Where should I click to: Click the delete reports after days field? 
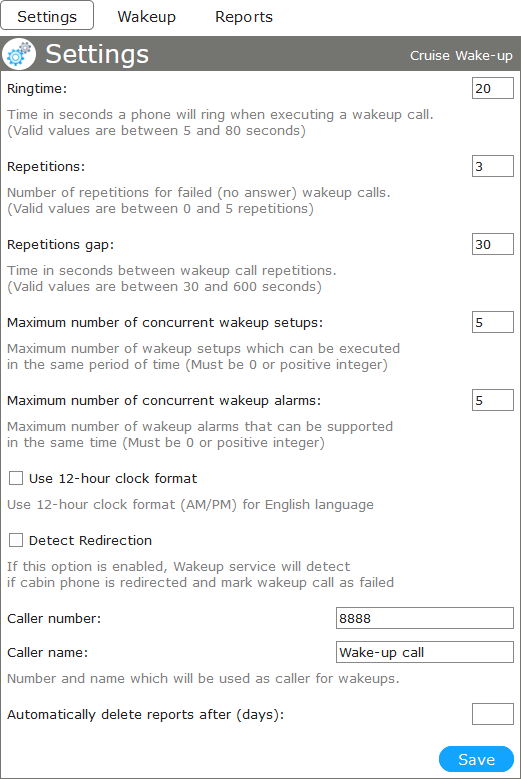493,714
